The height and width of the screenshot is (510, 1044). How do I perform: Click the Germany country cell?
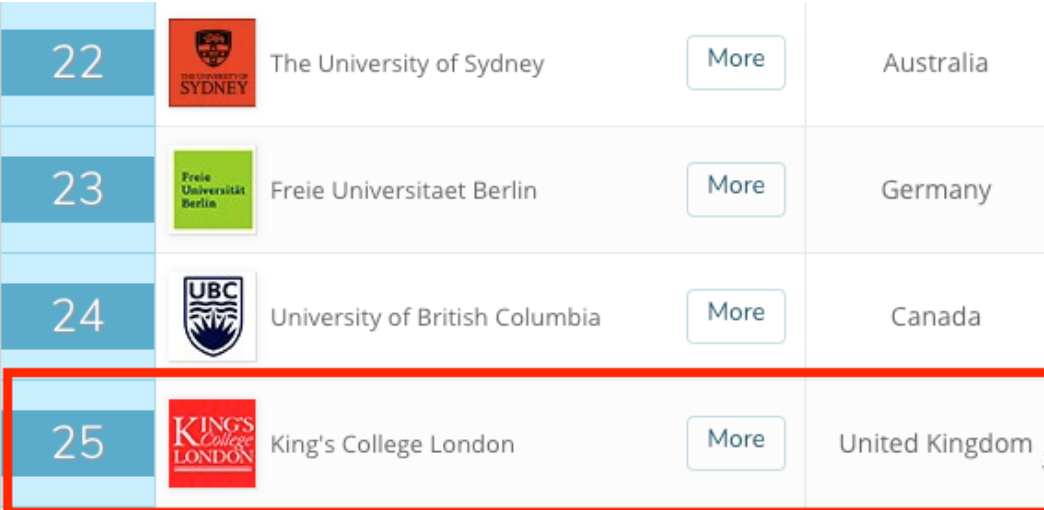(935, 190)
